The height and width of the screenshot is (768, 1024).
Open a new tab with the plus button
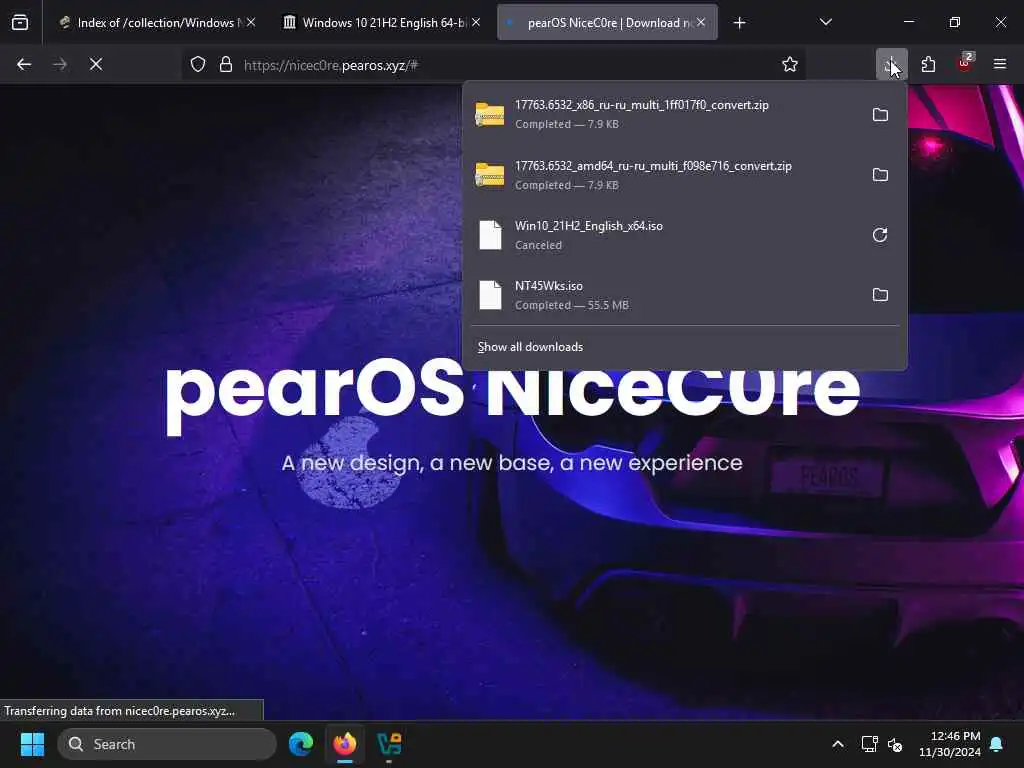tap(739, 23)
